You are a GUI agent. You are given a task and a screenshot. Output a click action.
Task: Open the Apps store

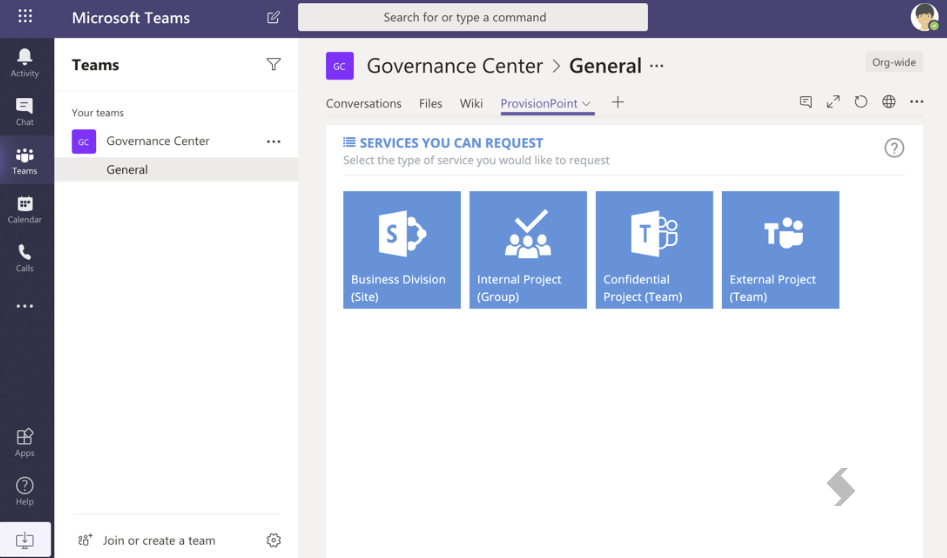coord(25,442)
